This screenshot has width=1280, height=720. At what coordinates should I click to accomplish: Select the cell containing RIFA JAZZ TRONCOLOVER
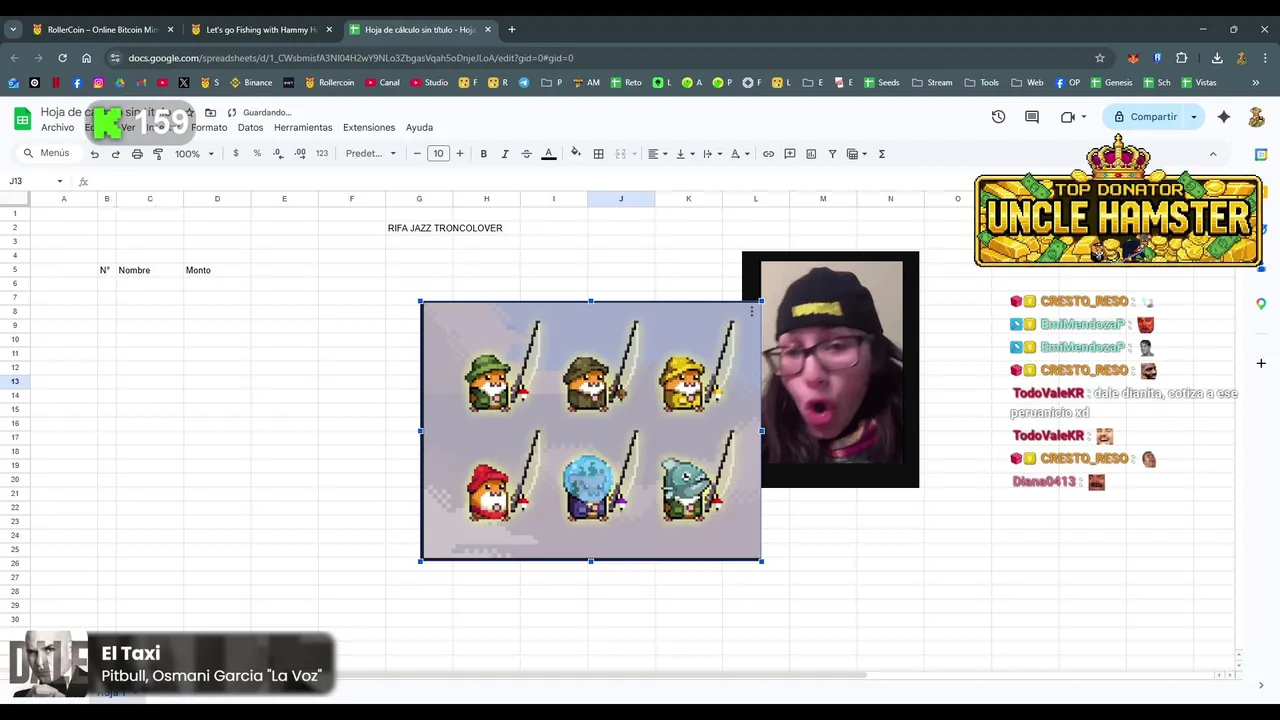tap(445, 228)
